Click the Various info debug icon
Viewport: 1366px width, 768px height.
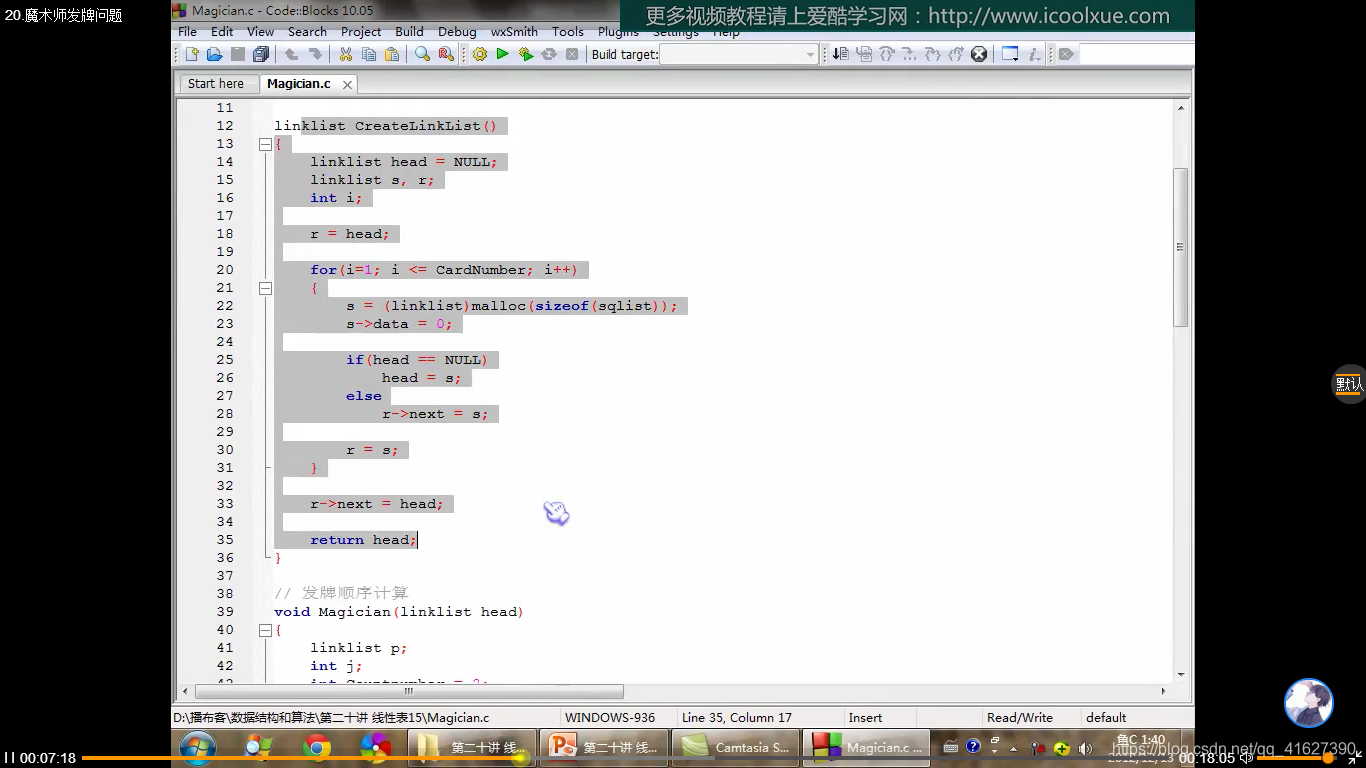pos(1035,54)
